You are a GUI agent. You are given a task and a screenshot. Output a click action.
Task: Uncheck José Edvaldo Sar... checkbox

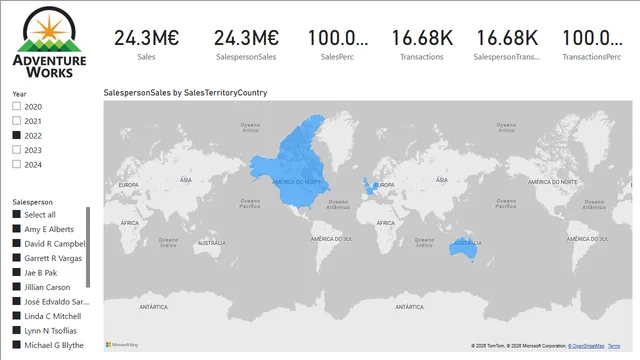pos(16,301)
